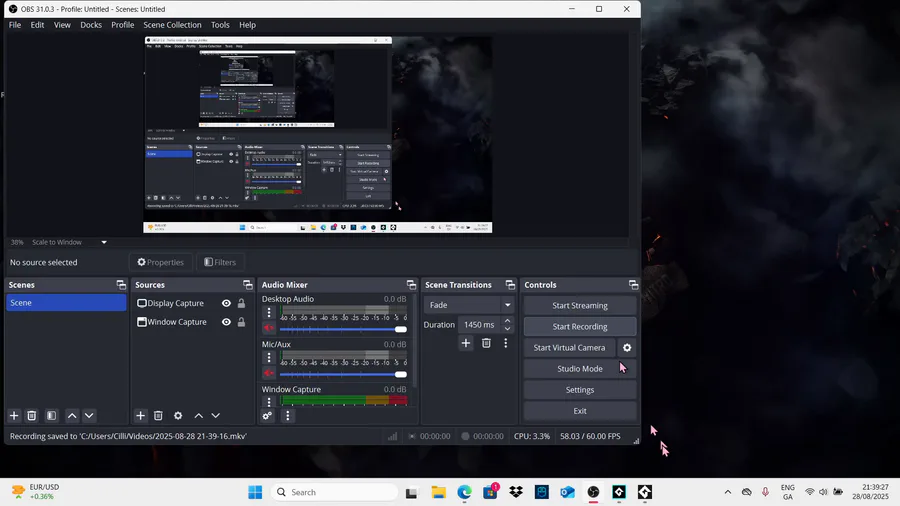The width and height of the screenshot is (900, 506).
Task: Open the Scene Collection menu
Action: [x=172, y=25]
